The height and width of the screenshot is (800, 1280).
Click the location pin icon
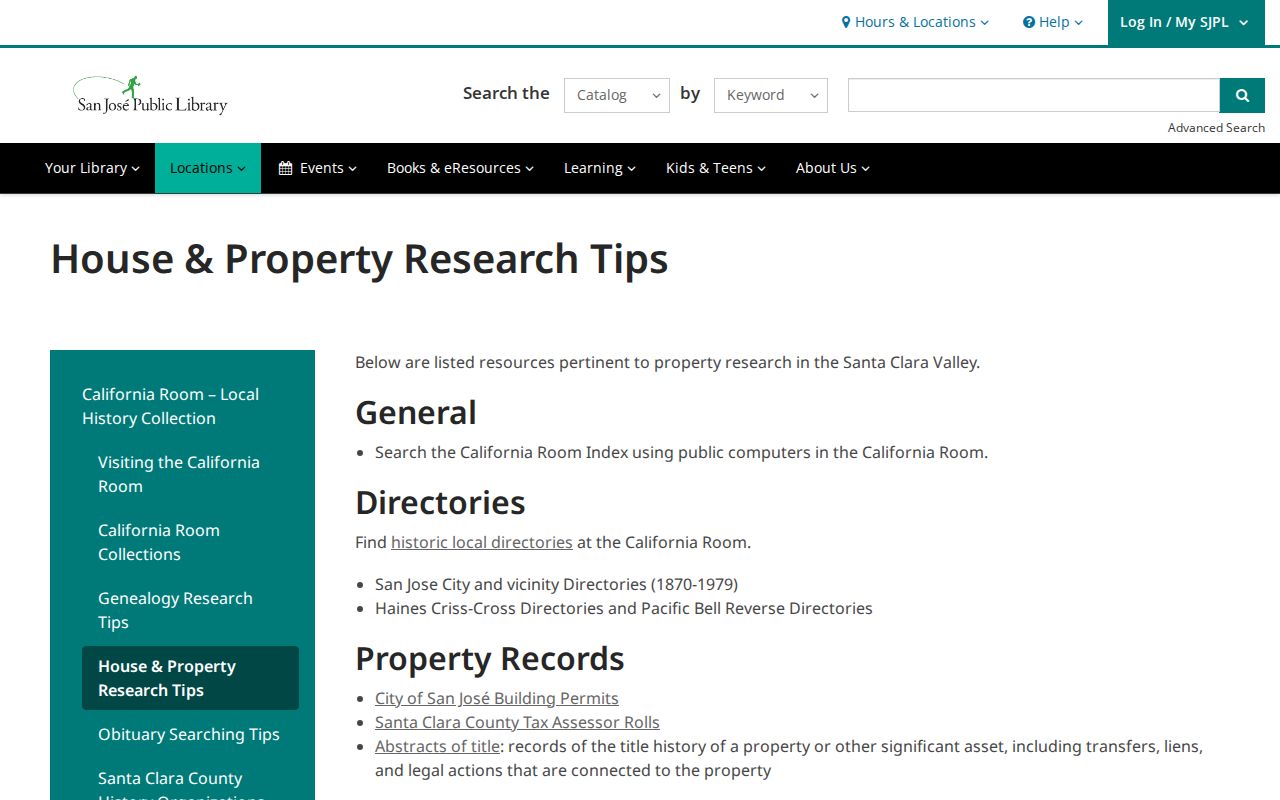(846, 22)
